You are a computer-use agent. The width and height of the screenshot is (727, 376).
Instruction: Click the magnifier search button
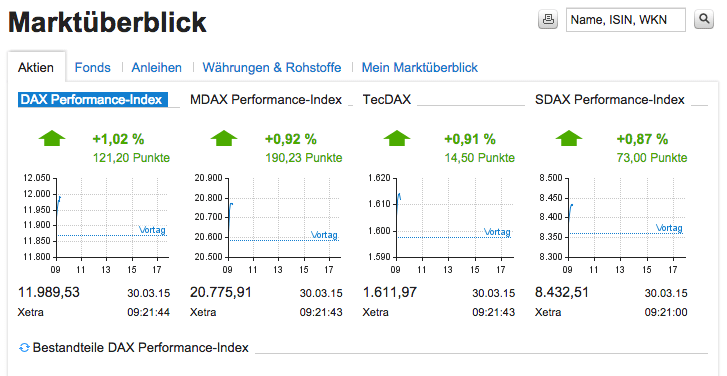click(x=704, y=19)
